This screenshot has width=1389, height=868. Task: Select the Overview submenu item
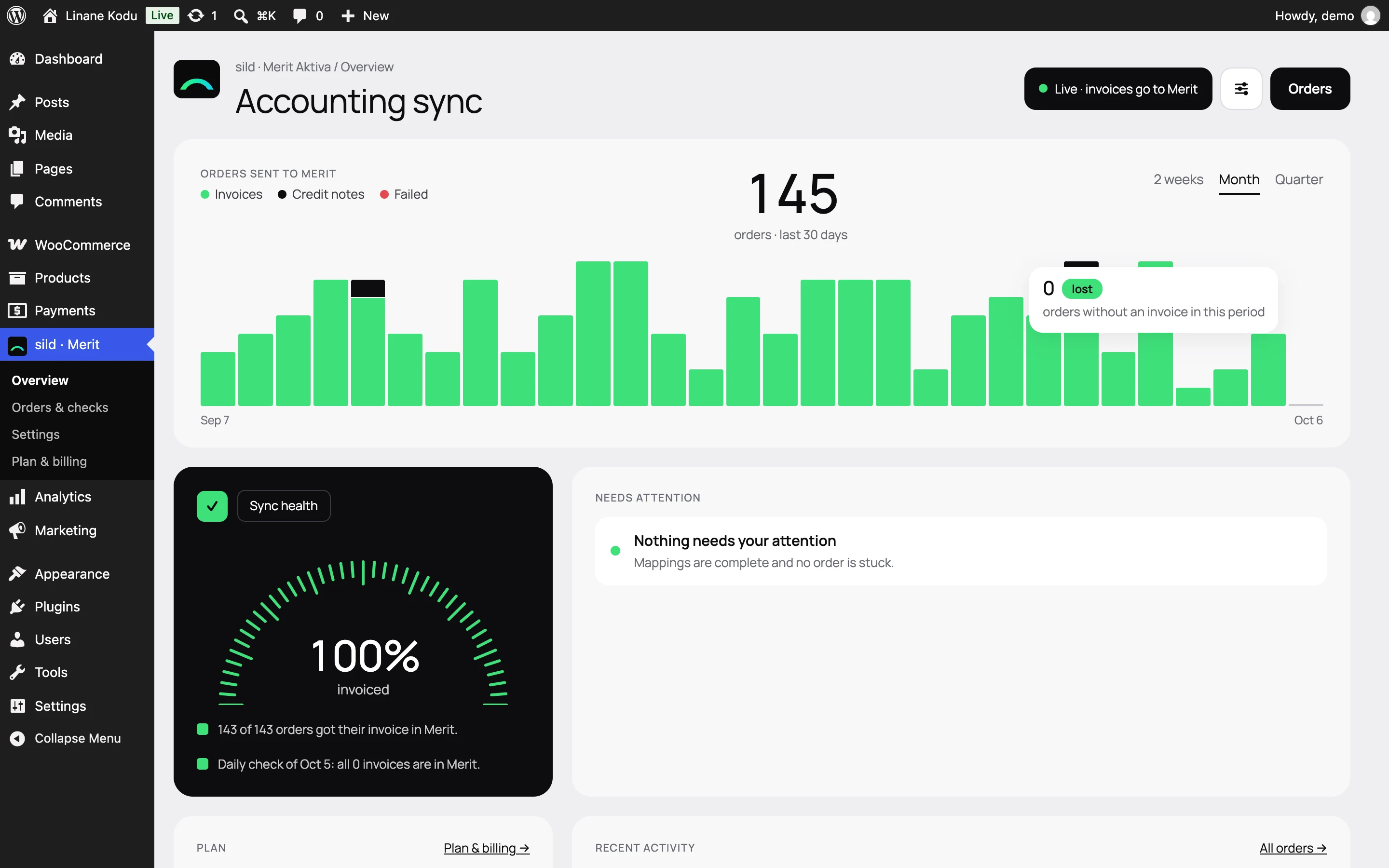pyautogui.click(x=40, y=380)
